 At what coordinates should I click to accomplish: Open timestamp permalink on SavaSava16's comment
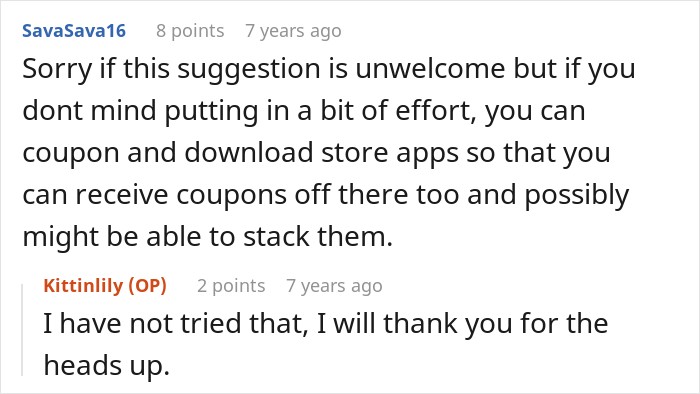click(x=293, y=31)
